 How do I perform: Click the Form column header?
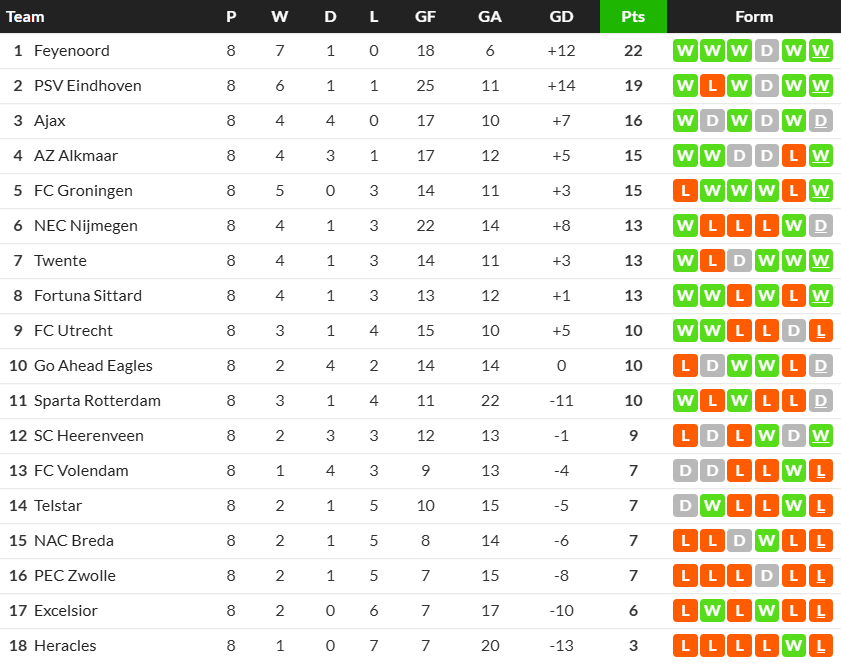tap(754, 17)
